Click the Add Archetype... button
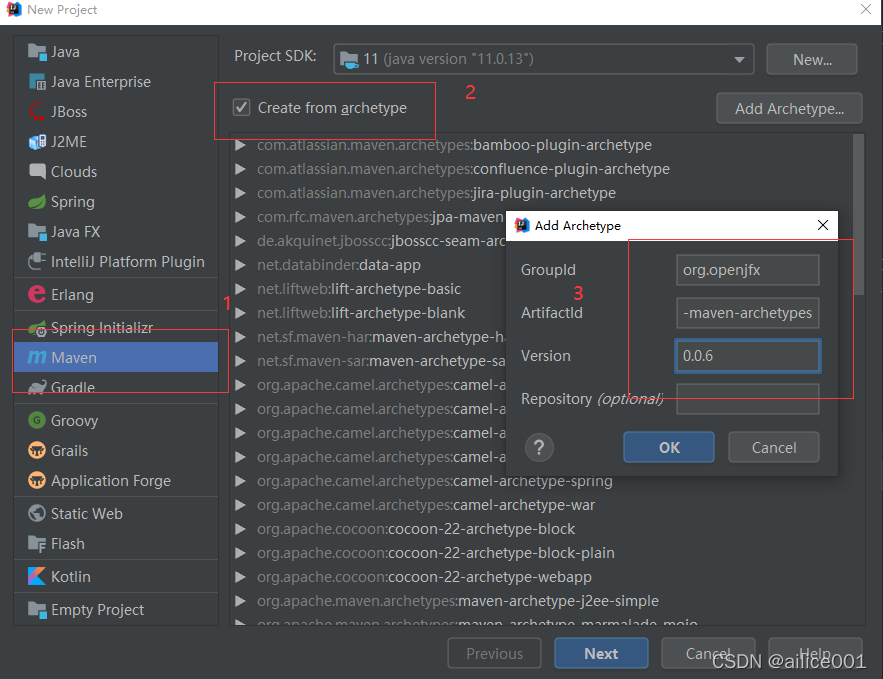This screenshot has height=679, width=883. point(789,108)
